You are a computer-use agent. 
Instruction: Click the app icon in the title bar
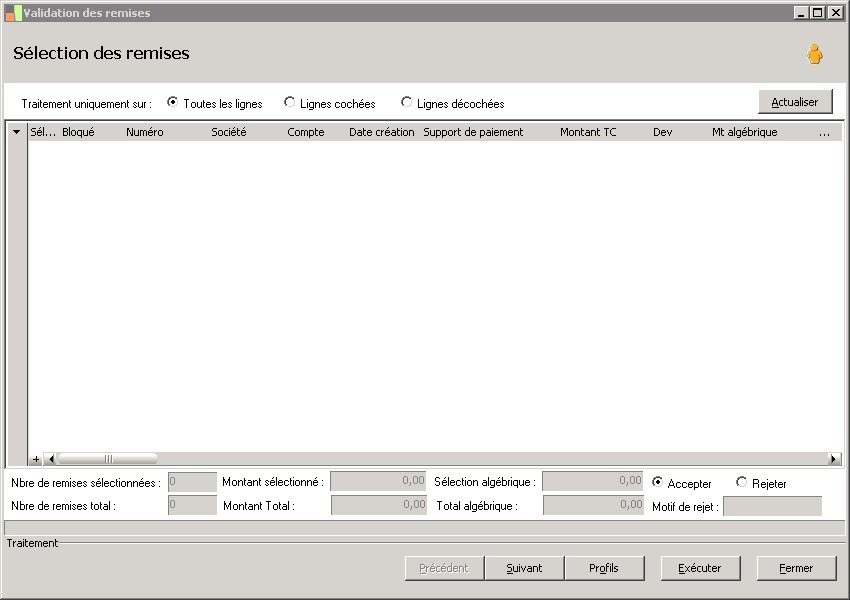pos(13,13)
